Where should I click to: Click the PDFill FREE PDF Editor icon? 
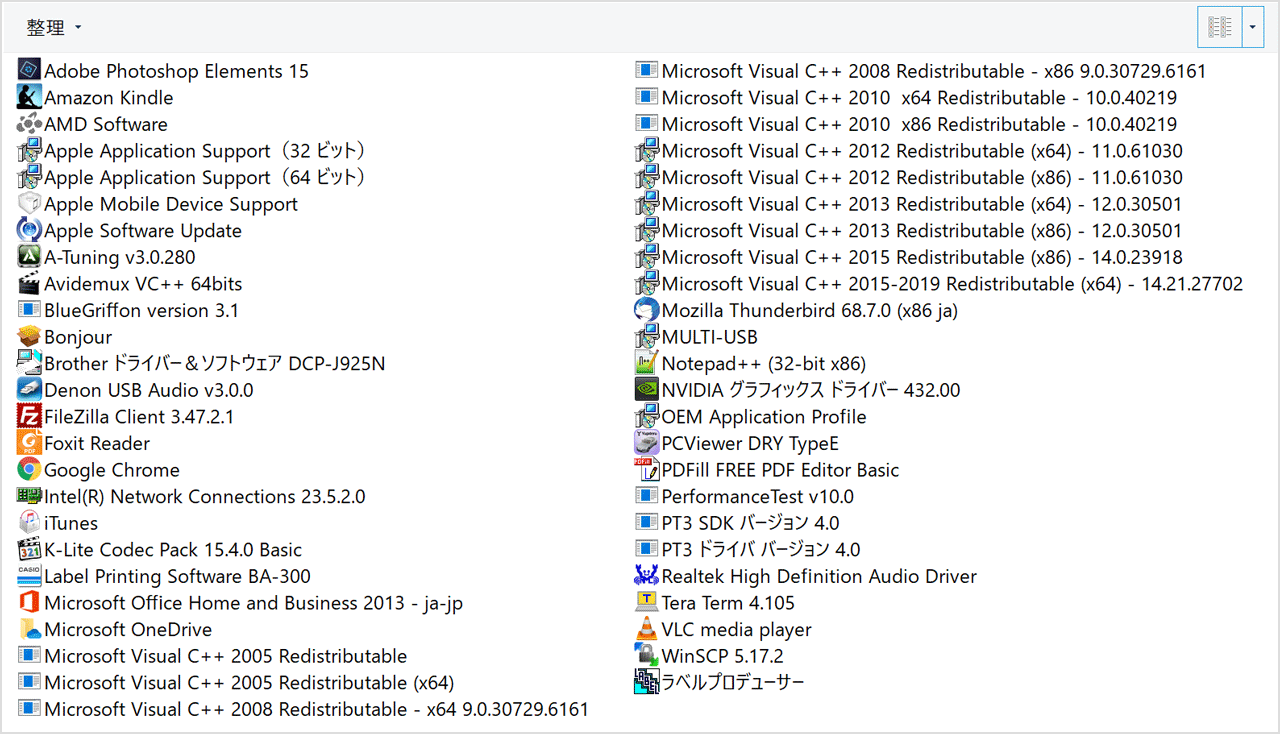tap(647, 469)
